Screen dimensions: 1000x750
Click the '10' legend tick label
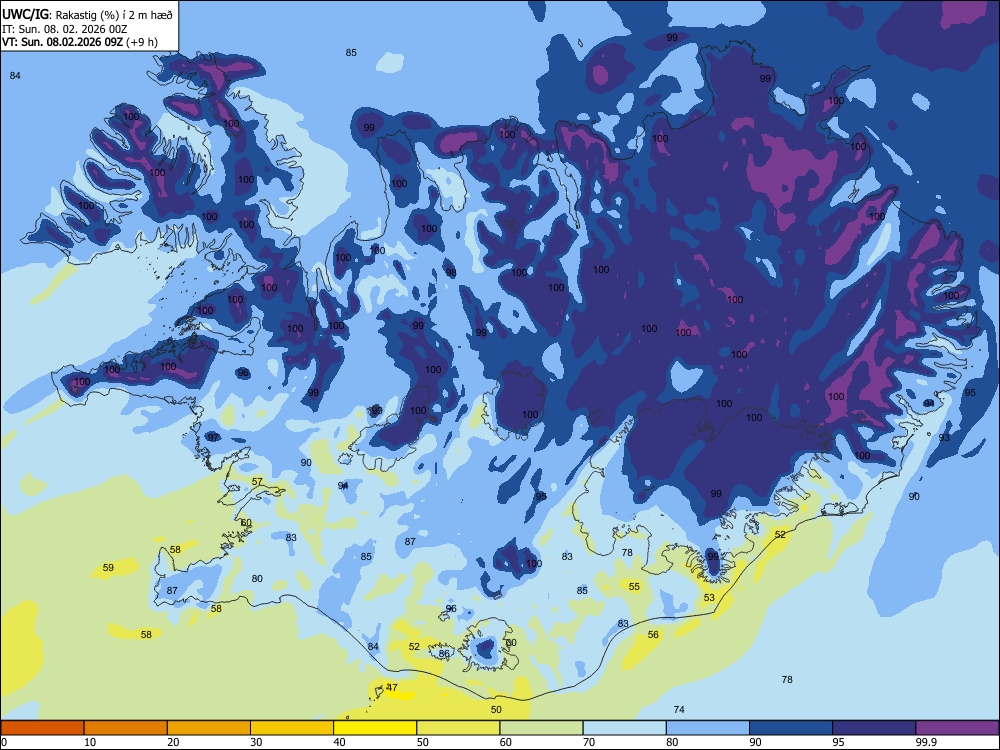click(90, 742)
